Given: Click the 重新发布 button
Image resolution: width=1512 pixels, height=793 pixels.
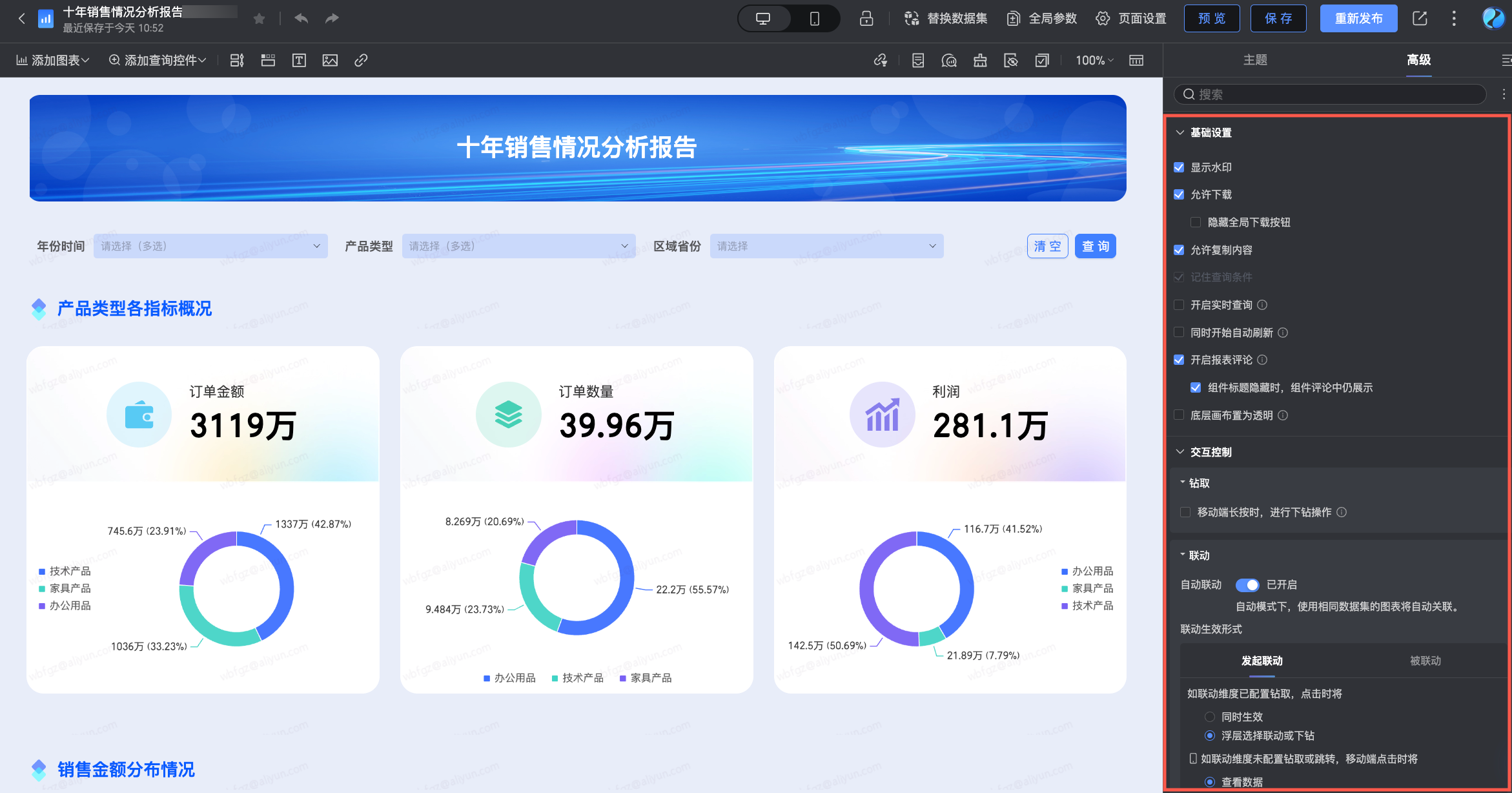Looking at the screenshot, I should point(1358,19).
